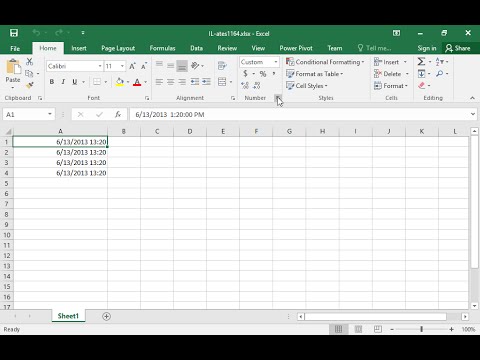Select the Format Painter brush icon

[30, 85]
